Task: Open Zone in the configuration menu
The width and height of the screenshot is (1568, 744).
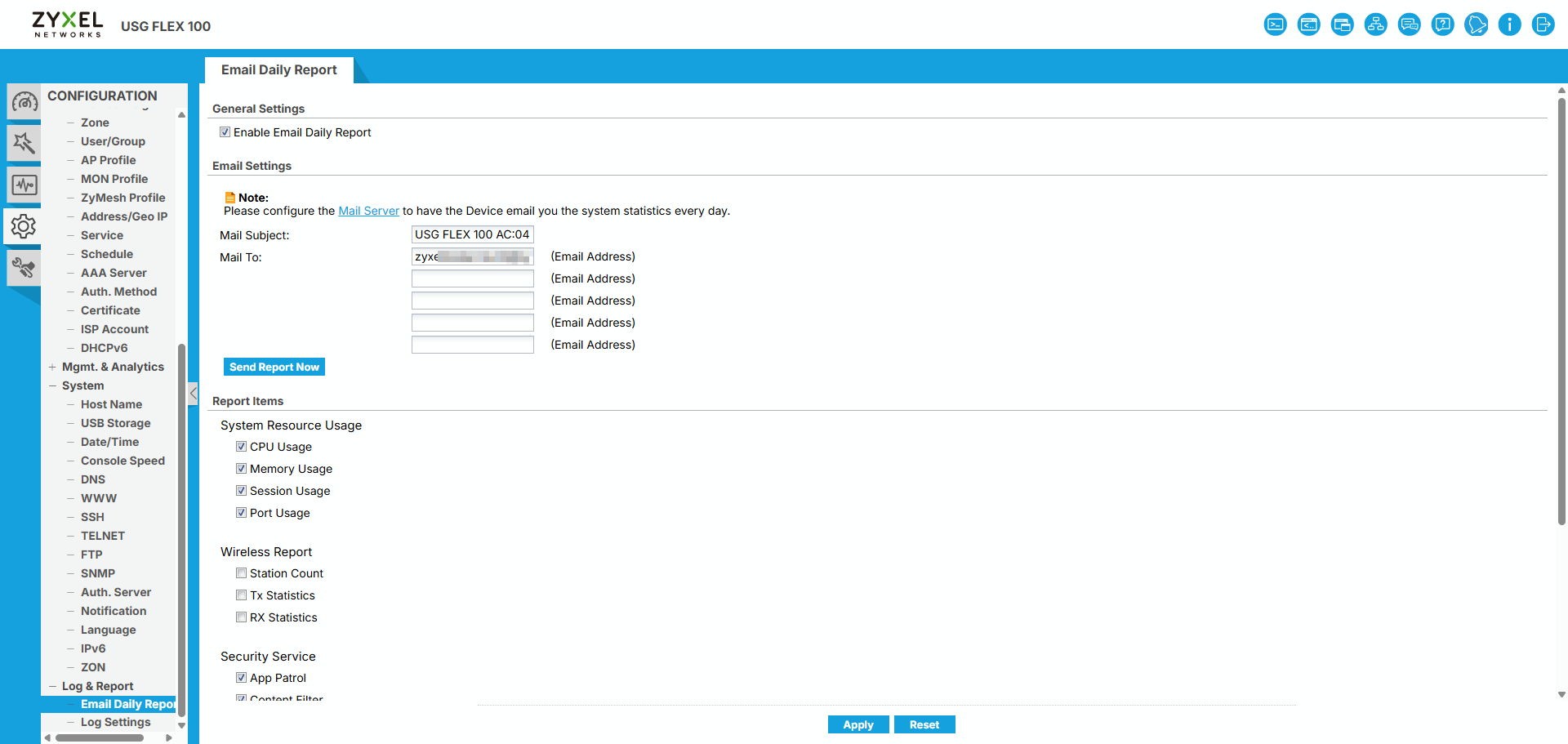Action: (x=95, y=123)
